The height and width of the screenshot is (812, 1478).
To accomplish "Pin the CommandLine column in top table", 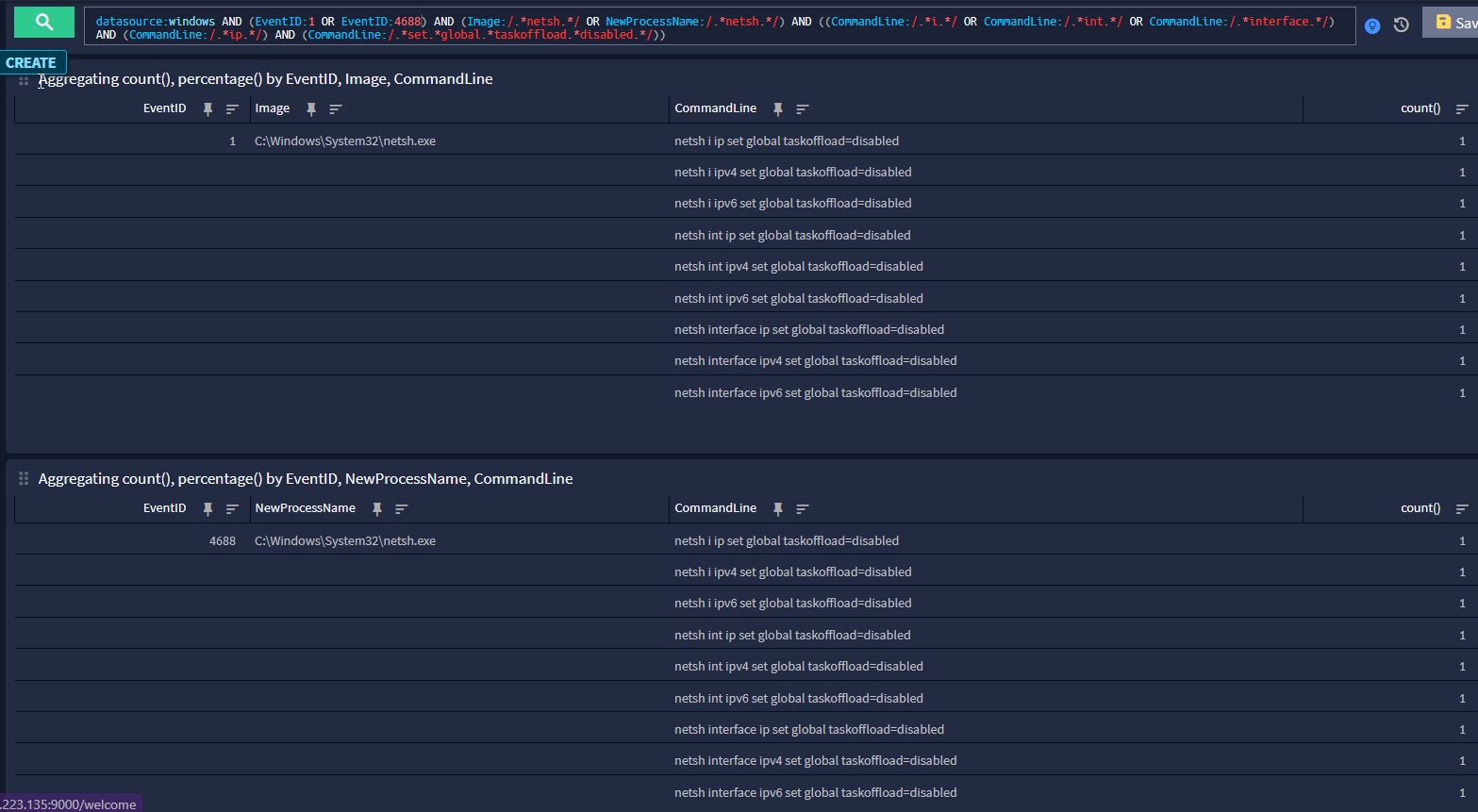I will point(778,109).
